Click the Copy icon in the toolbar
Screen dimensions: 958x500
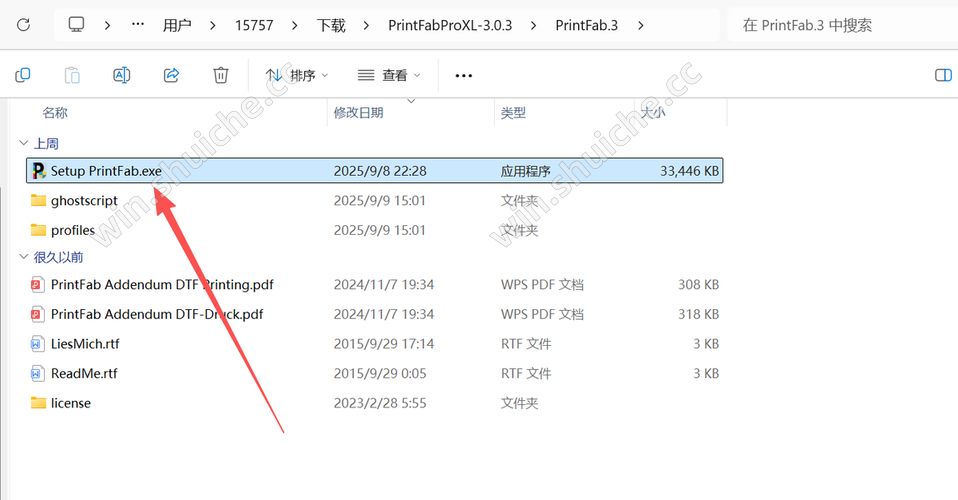[x=23, y=75]
